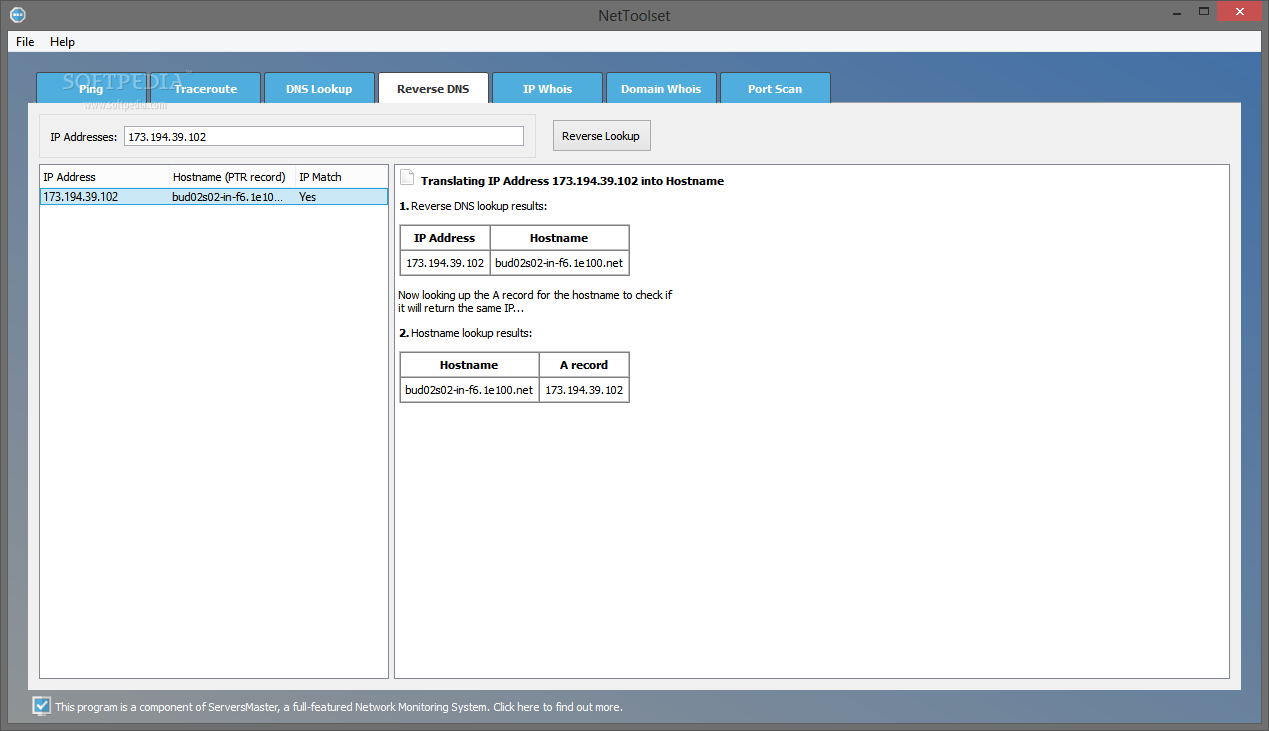Image resolution: width=1269 pixels, height=731 pixels.
Task: Click the A record header cell
Action: coord(584,365)
